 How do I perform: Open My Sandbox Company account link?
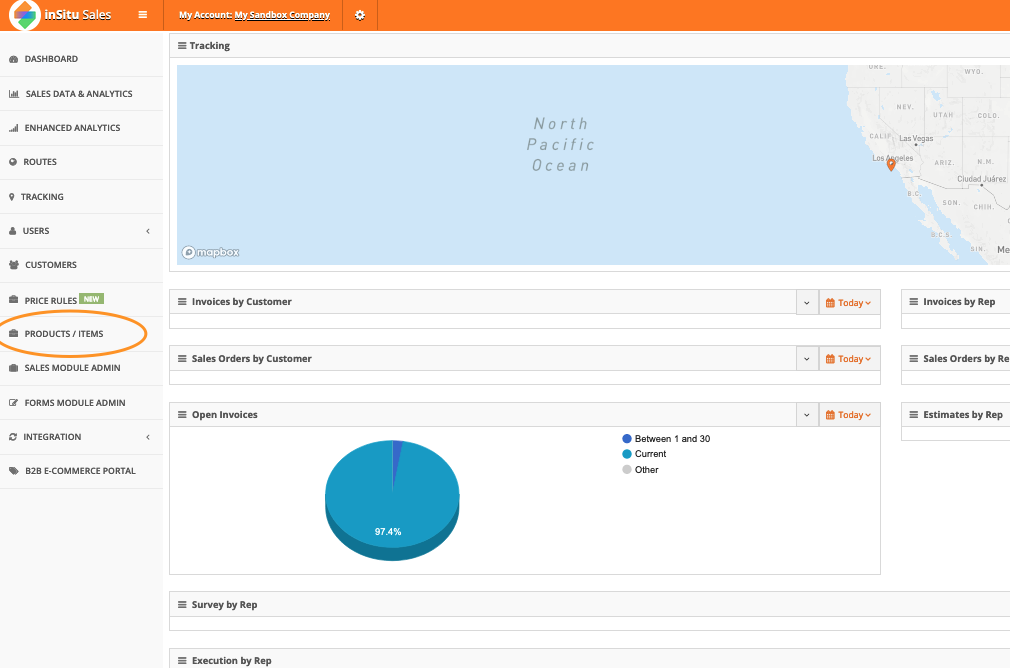tap(282, 15)
